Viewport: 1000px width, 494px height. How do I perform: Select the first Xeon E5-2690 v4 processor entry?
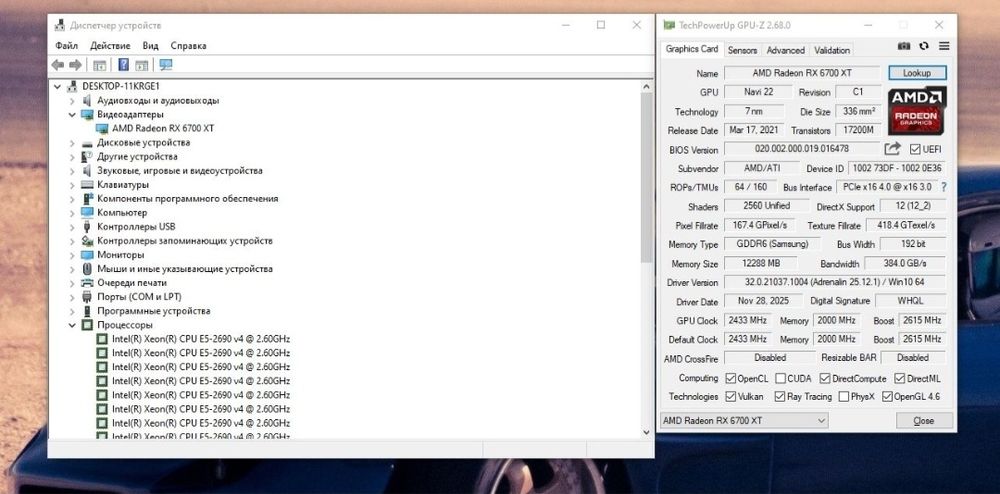tap(201, 339)
